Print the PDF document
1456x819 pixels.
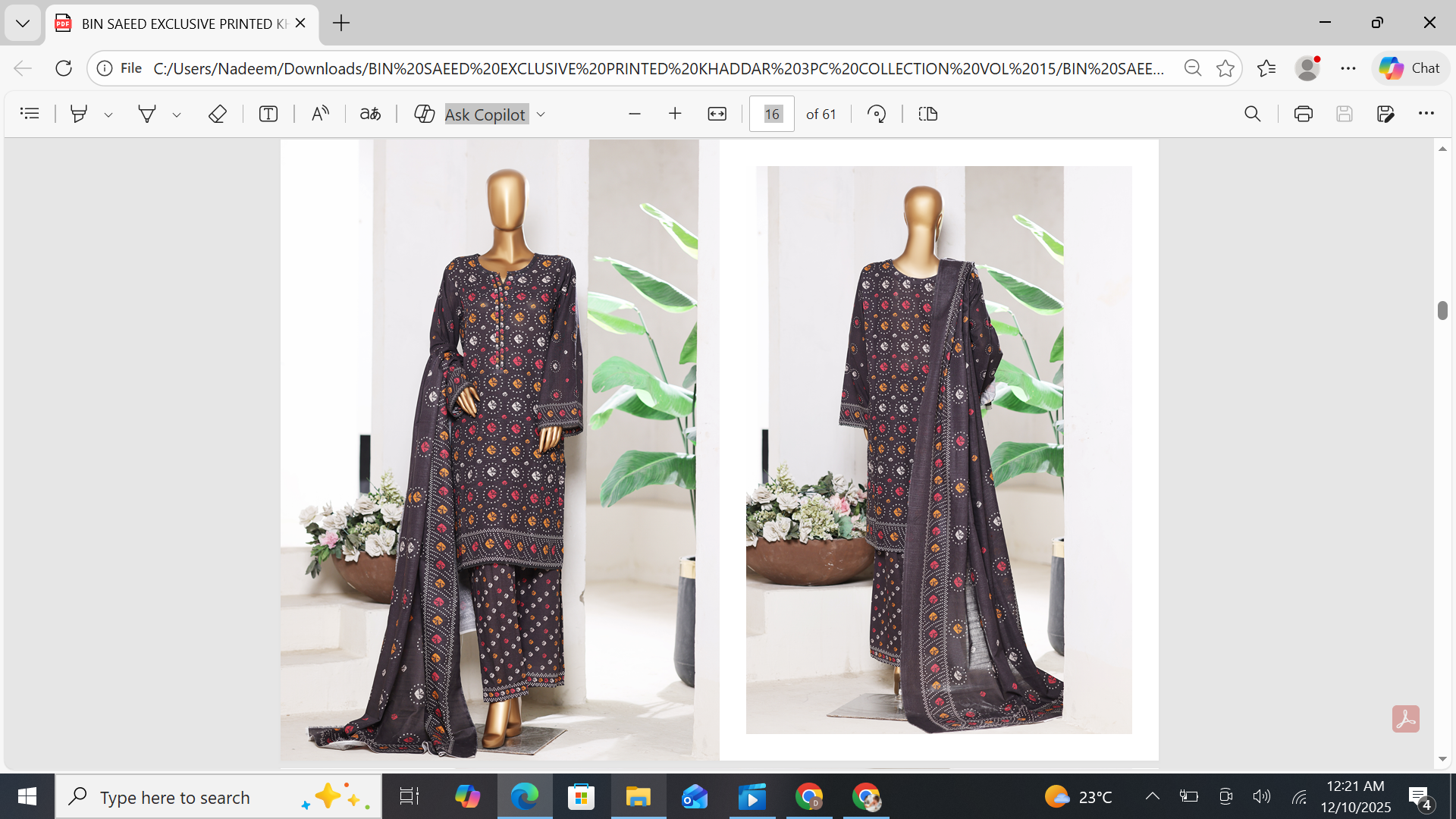(1304, 114)
